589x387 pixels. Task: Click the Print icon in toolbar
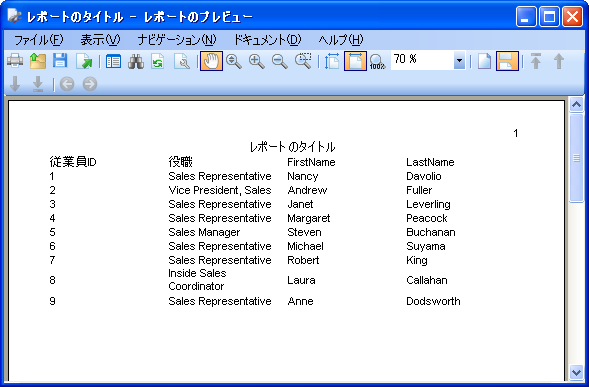15,61
